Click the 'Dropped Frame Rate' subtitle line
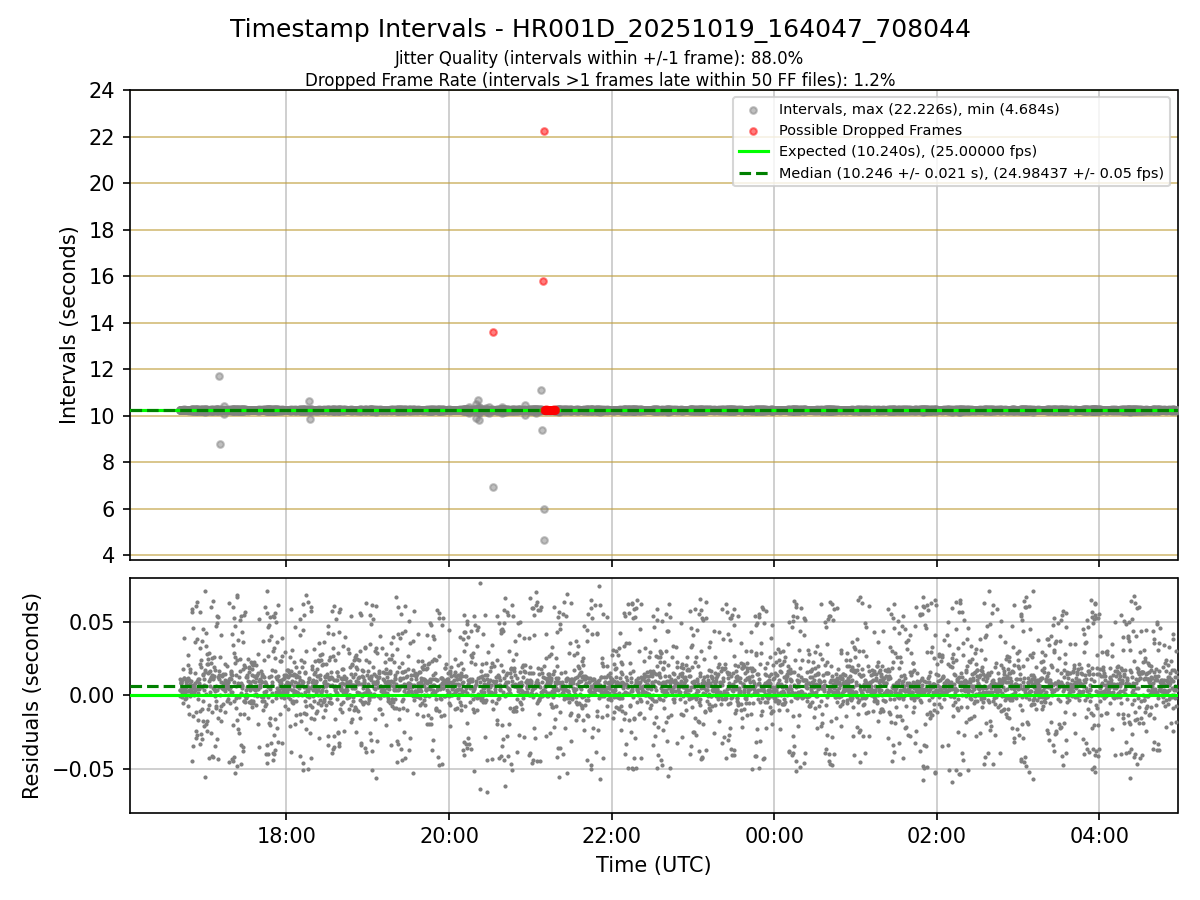Image resolution: width=1200 pixels, height=900 pixels. [600, 79]
